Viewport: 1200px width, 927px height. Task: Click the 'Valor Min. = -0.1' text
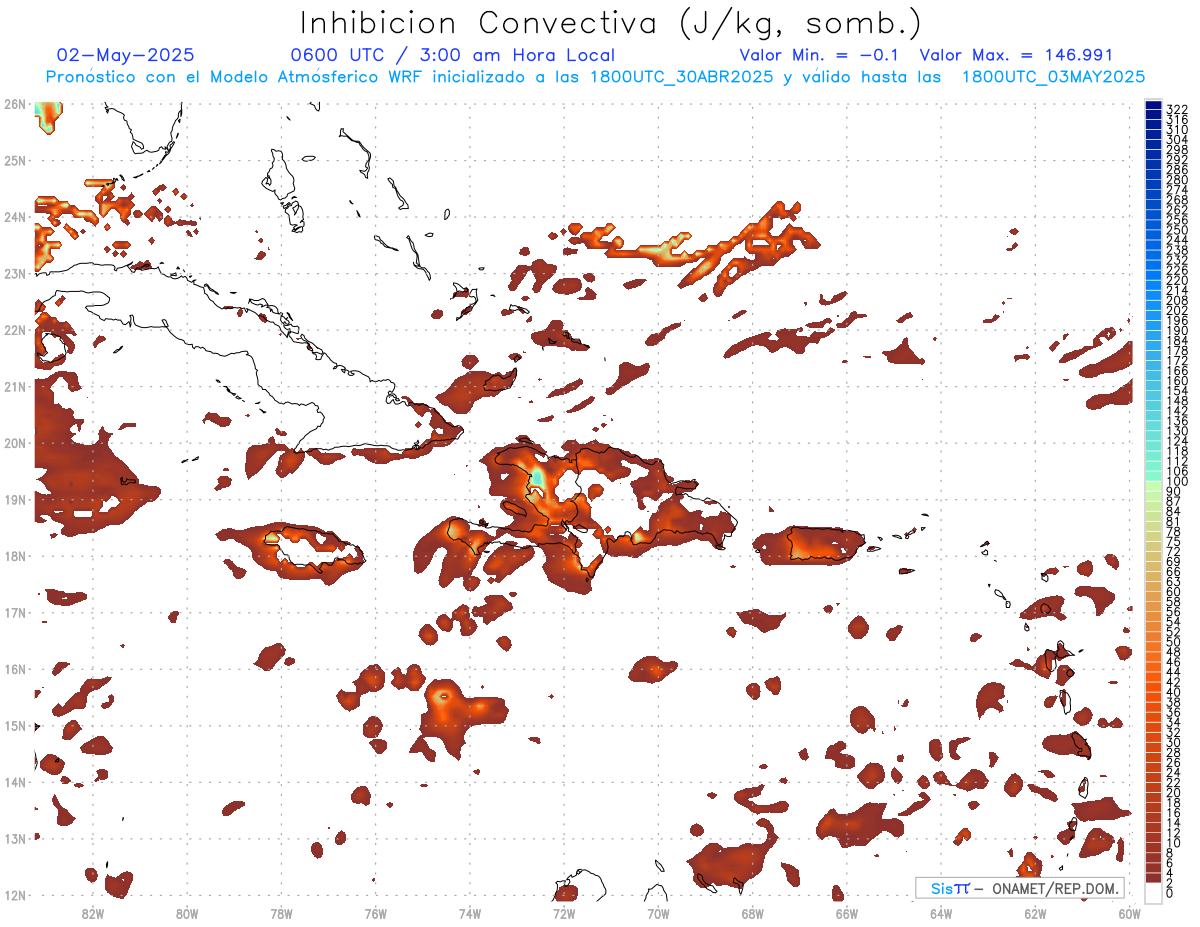click(x=820, y=55)
